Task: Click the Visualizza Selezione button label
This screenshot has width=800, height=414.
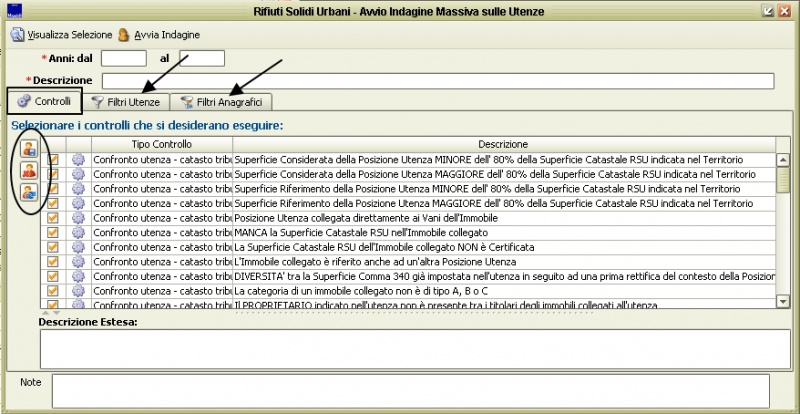Action: [70, 35]
